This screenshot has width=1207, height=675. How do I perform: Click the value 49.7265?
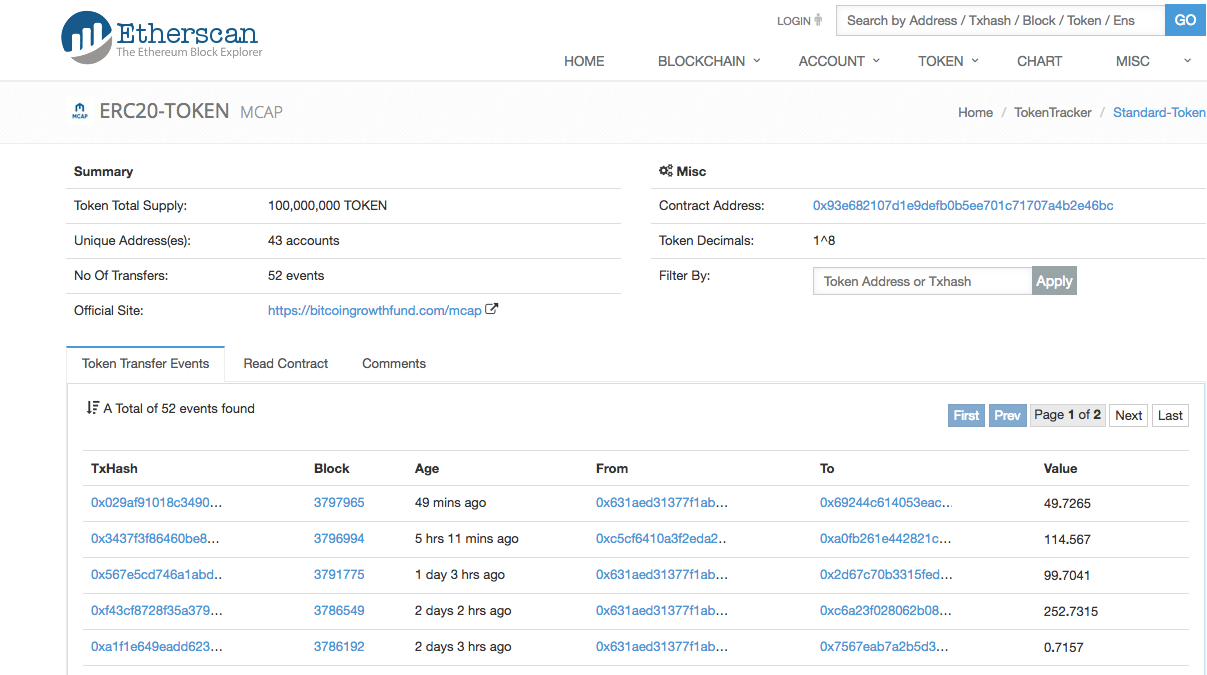coord(1067,503)
